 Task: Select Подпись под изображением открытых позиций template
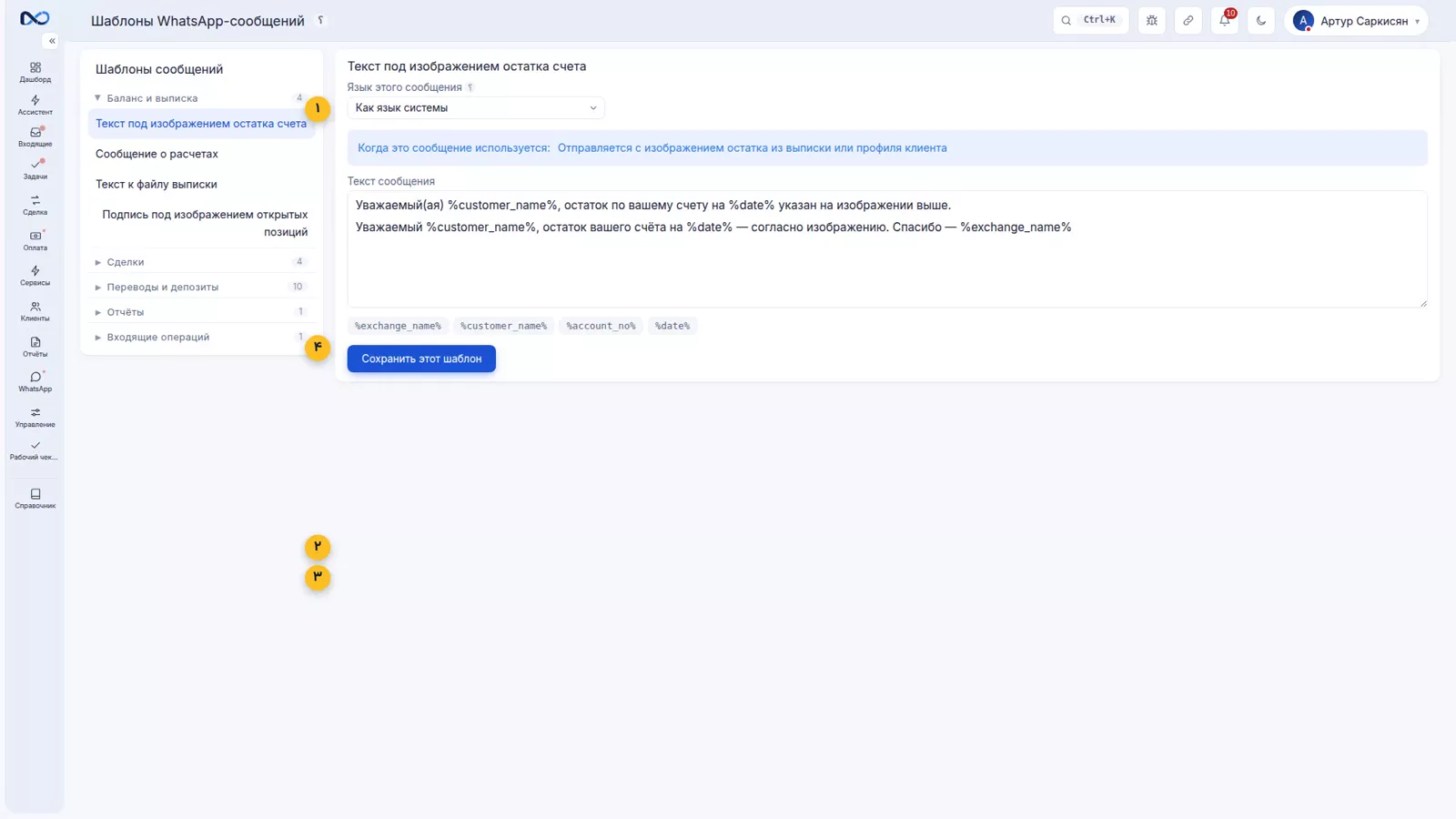pyautogui.click(x=201, y=223)
